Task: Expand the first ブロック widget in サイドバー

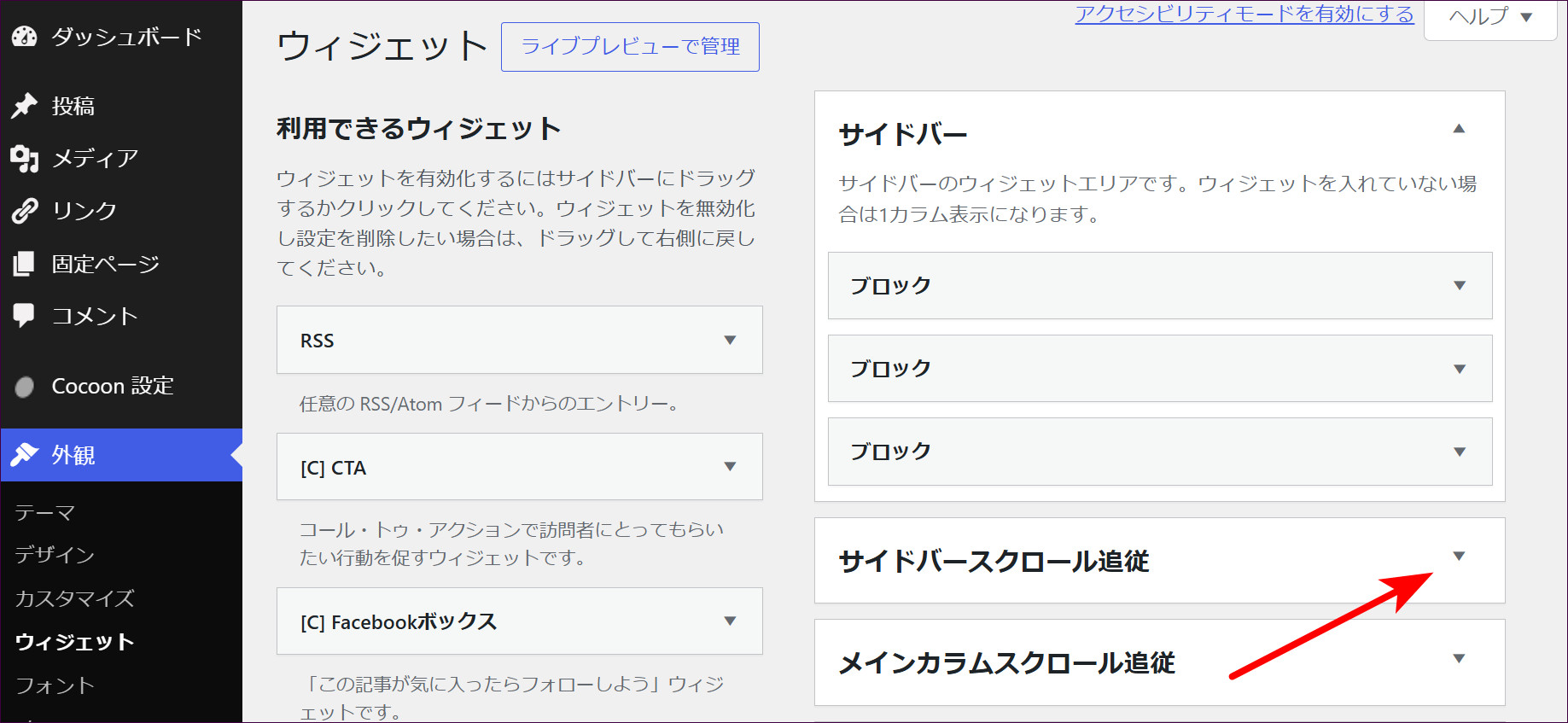Action: (1460, 285)
